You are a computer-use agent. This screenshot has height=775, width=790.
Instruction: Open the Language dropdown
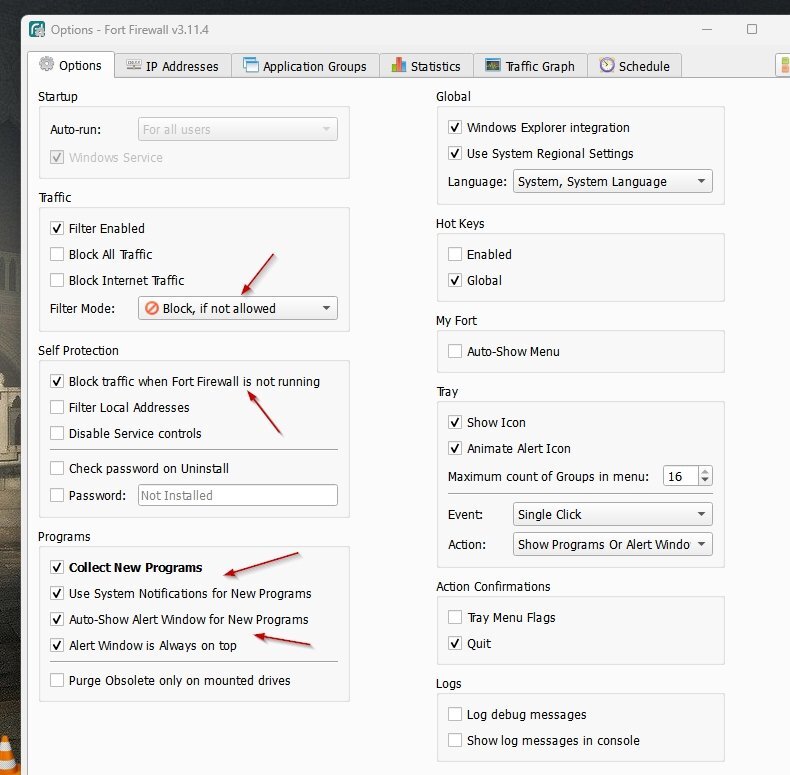click(x=613, y=181)
